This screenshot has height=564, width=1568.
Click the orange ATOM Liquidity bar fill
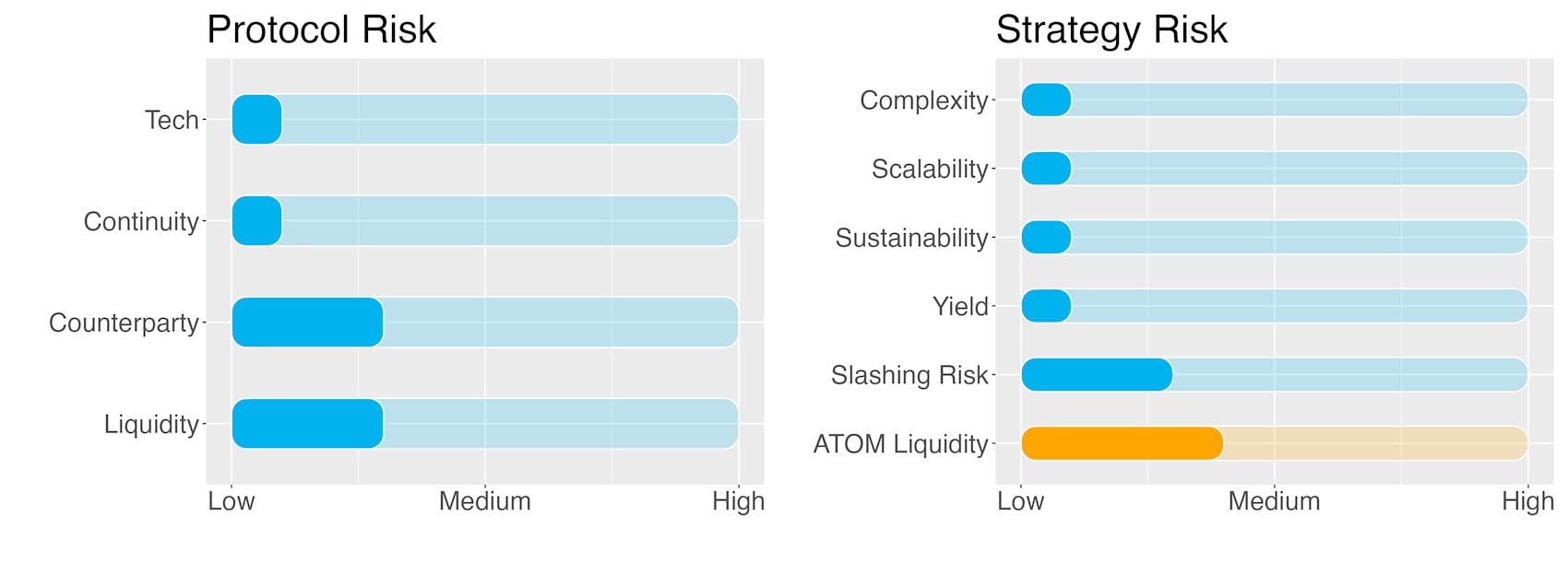tap(1123, 443)
